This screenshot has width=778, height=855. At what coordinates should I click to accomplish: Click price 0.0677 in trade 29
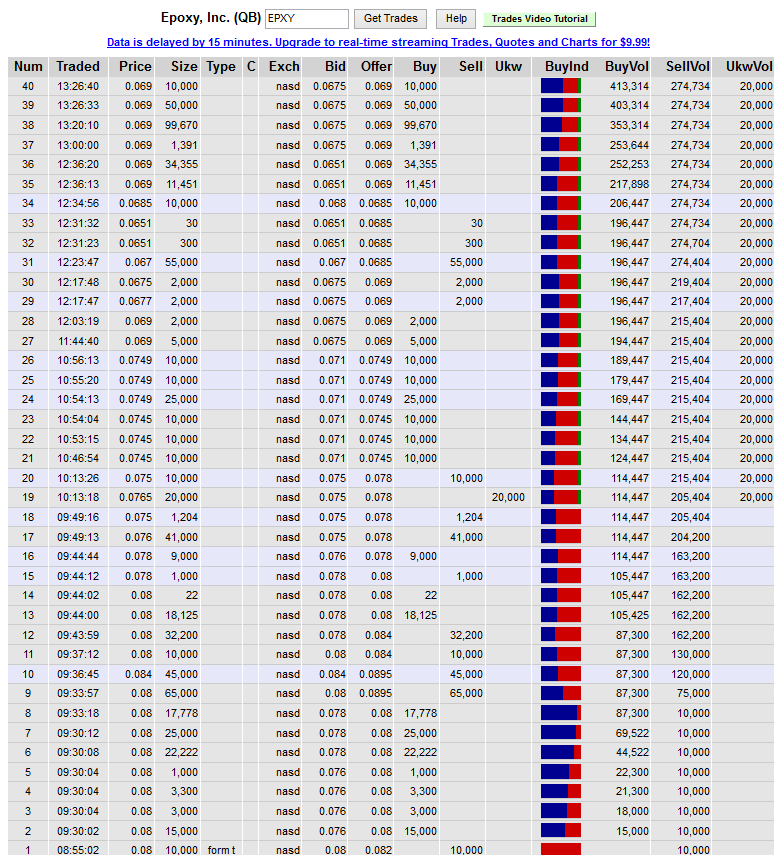(x=135, y=301)
